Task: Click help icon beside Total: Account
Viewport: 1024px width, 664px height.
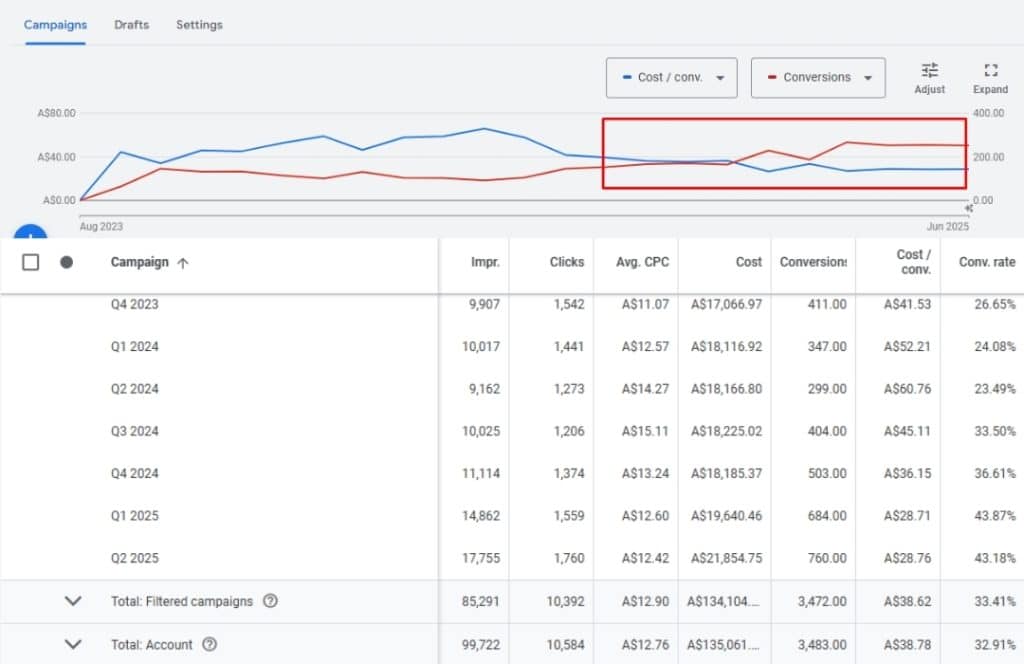Action: (209, 645)
